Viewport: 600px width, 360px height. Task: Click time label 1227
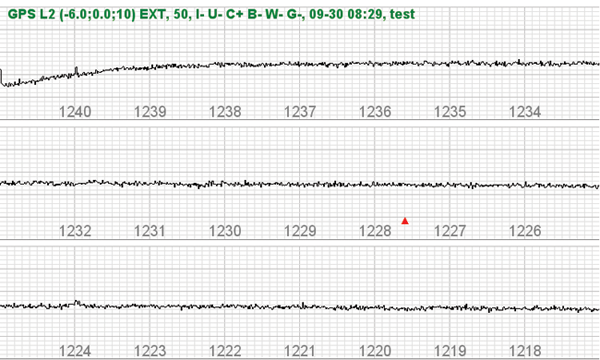[450, 231]
